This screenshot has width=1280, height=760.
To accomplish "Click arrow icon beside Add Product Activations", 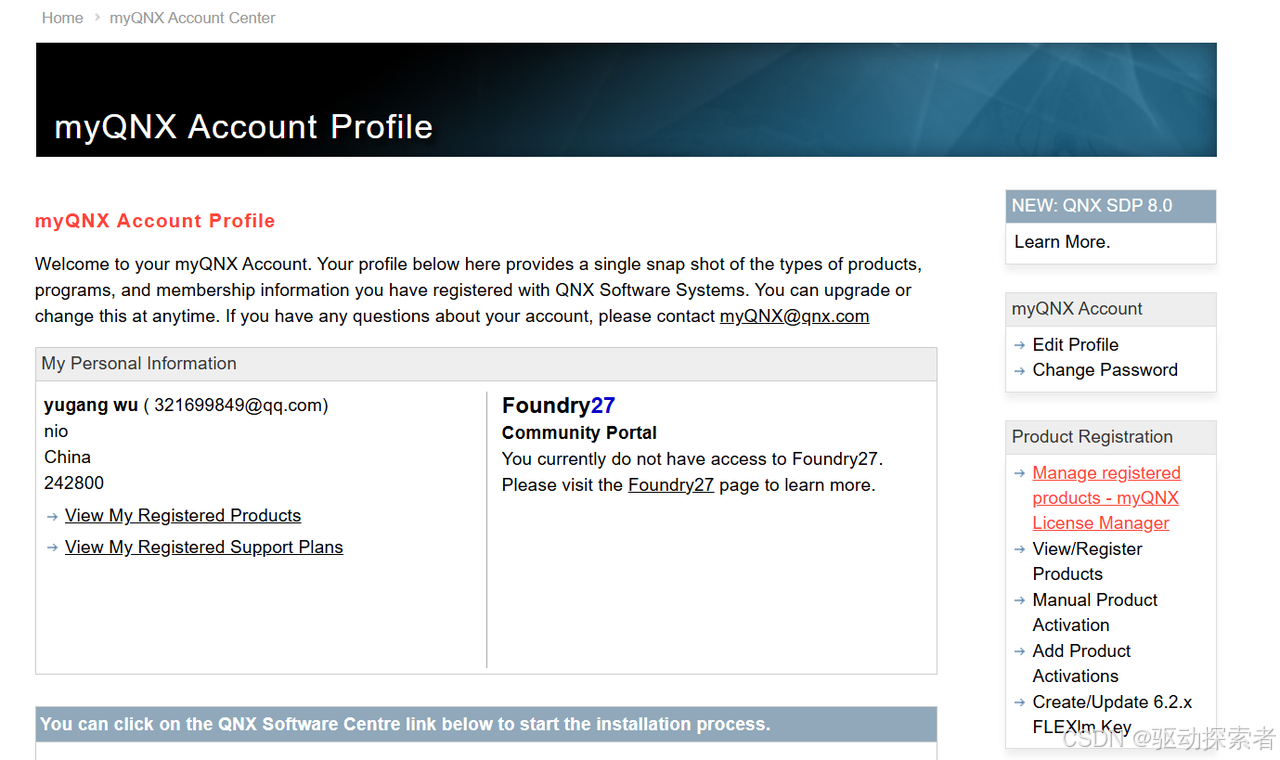I will (x=1019, y=651).
